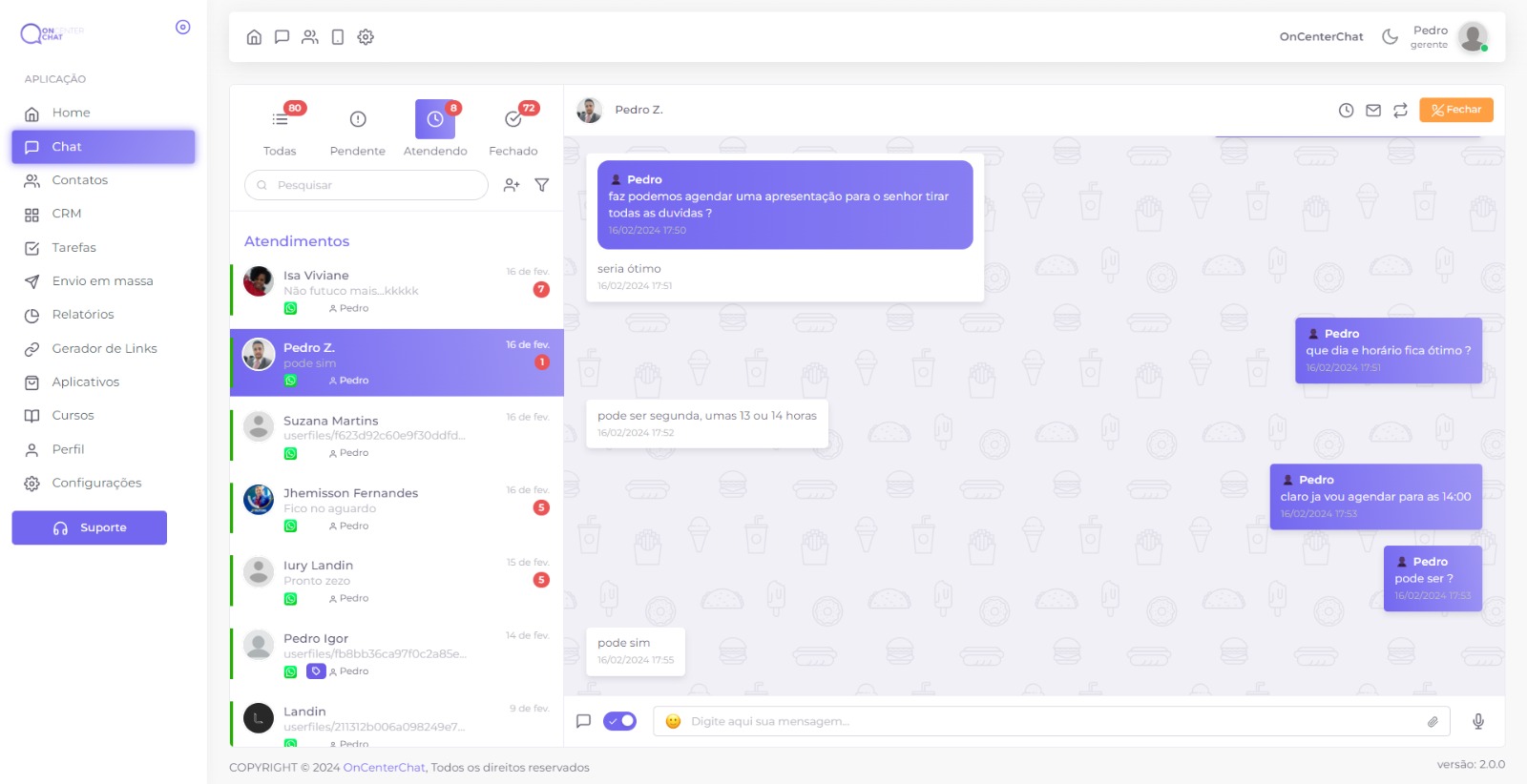
Task: Click the orange Fechar button
Action: point(1455,110)
